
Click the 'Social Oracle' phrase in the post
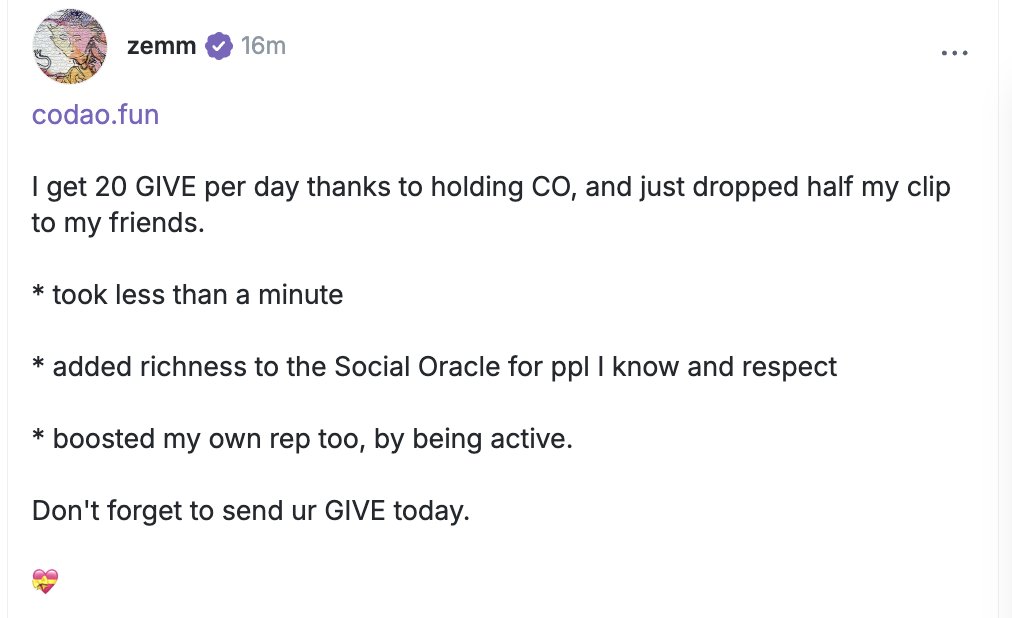417,366
